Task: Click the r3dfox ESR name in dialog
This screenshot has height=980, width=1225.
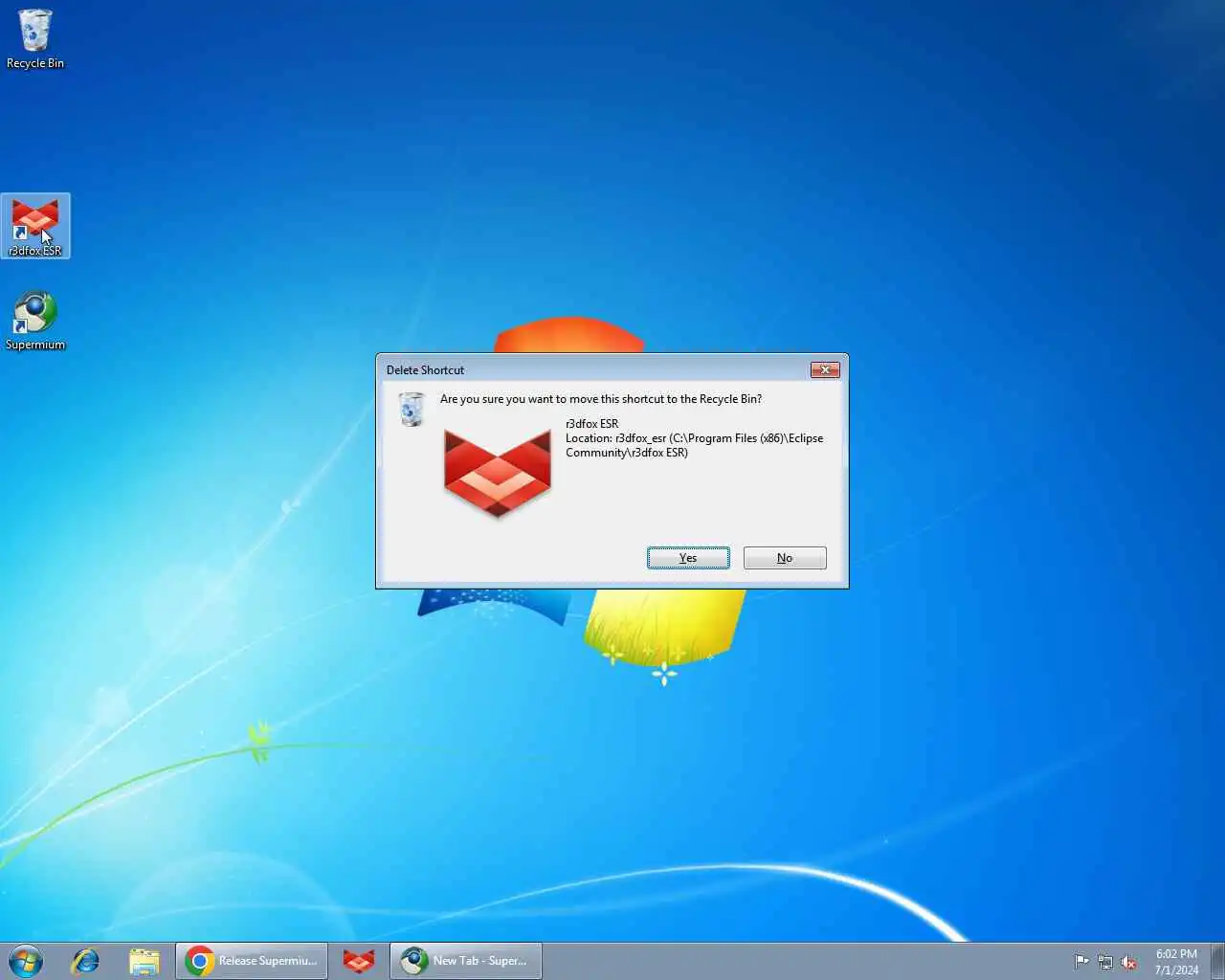Action: point(591,423)
